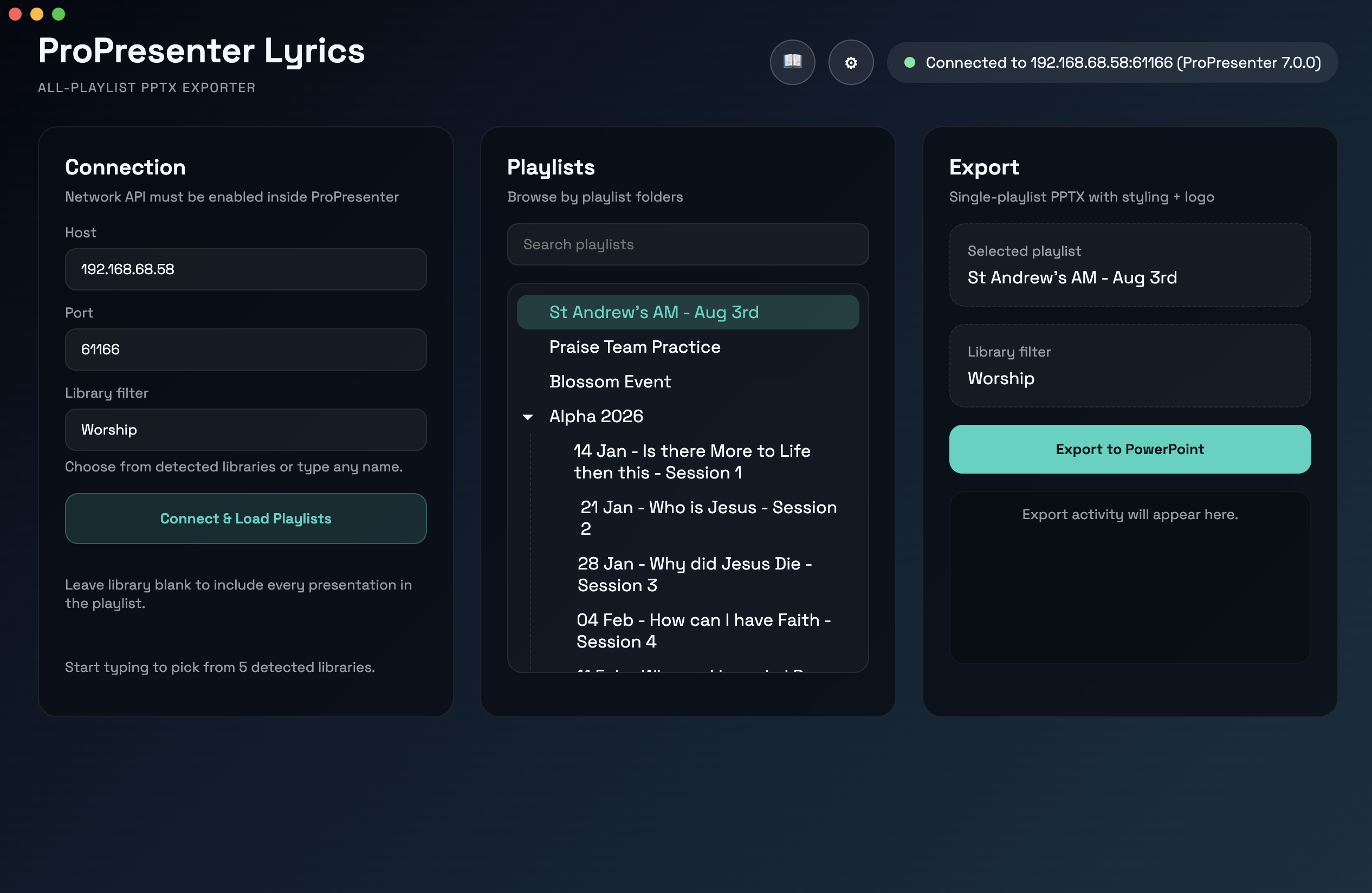Viewport: 1372px width, 893px height.
Task: Select "21 Jan - Who is Jesus - Session 2"
Action: tap(708, 517)
